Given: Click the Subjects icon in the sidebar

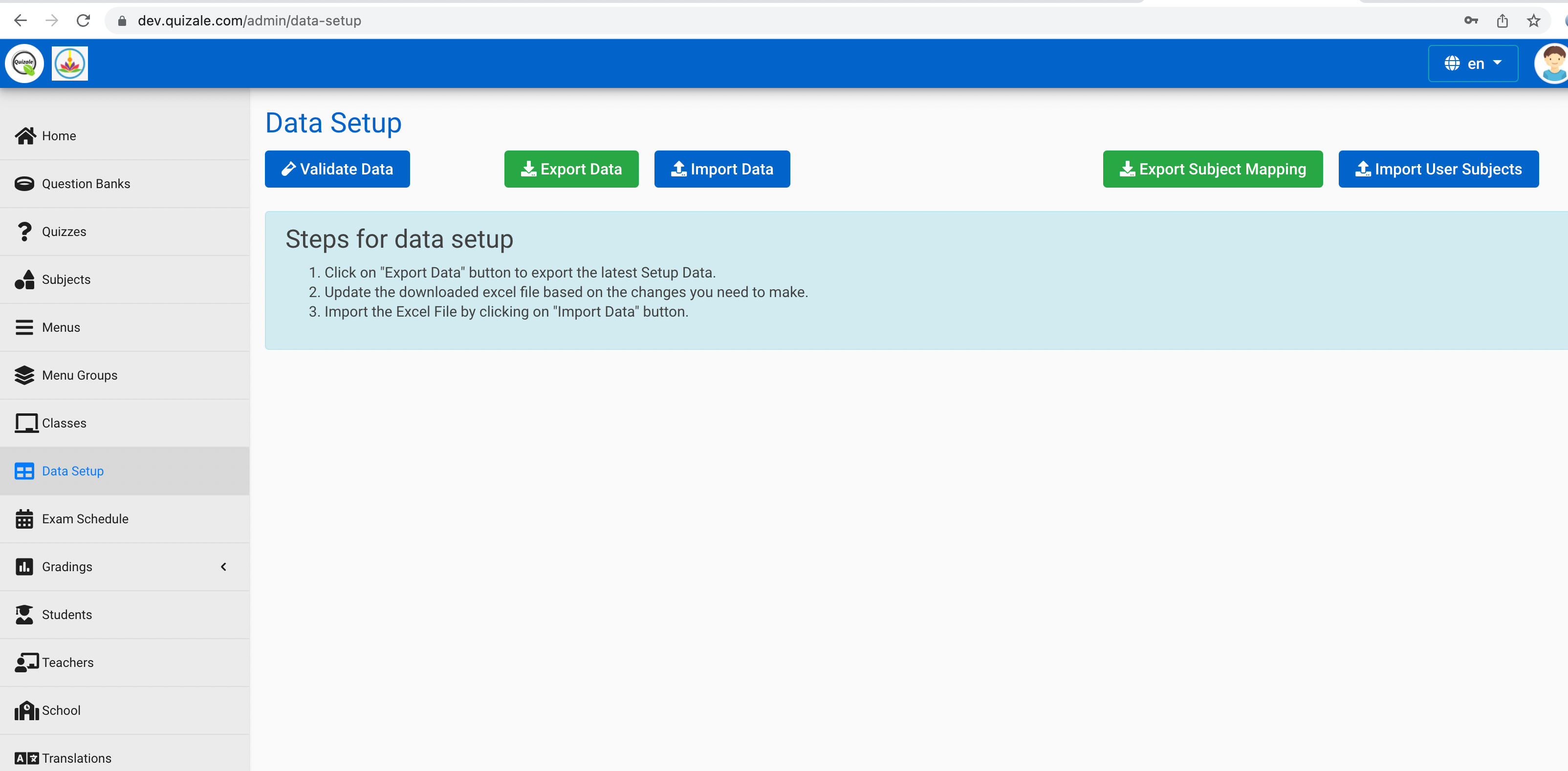Looking at the screenshot, I should [x=24, y=279].
